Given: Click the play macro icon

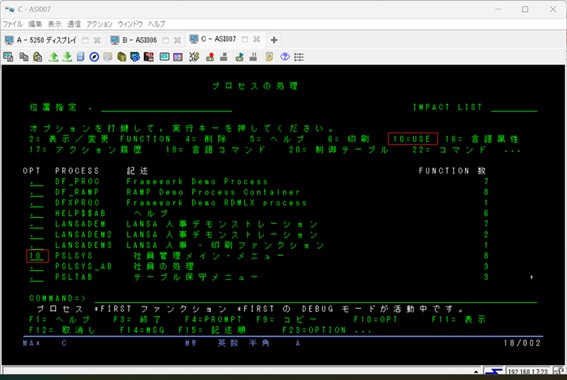Looking at the screenshot, I should point(239,57).
